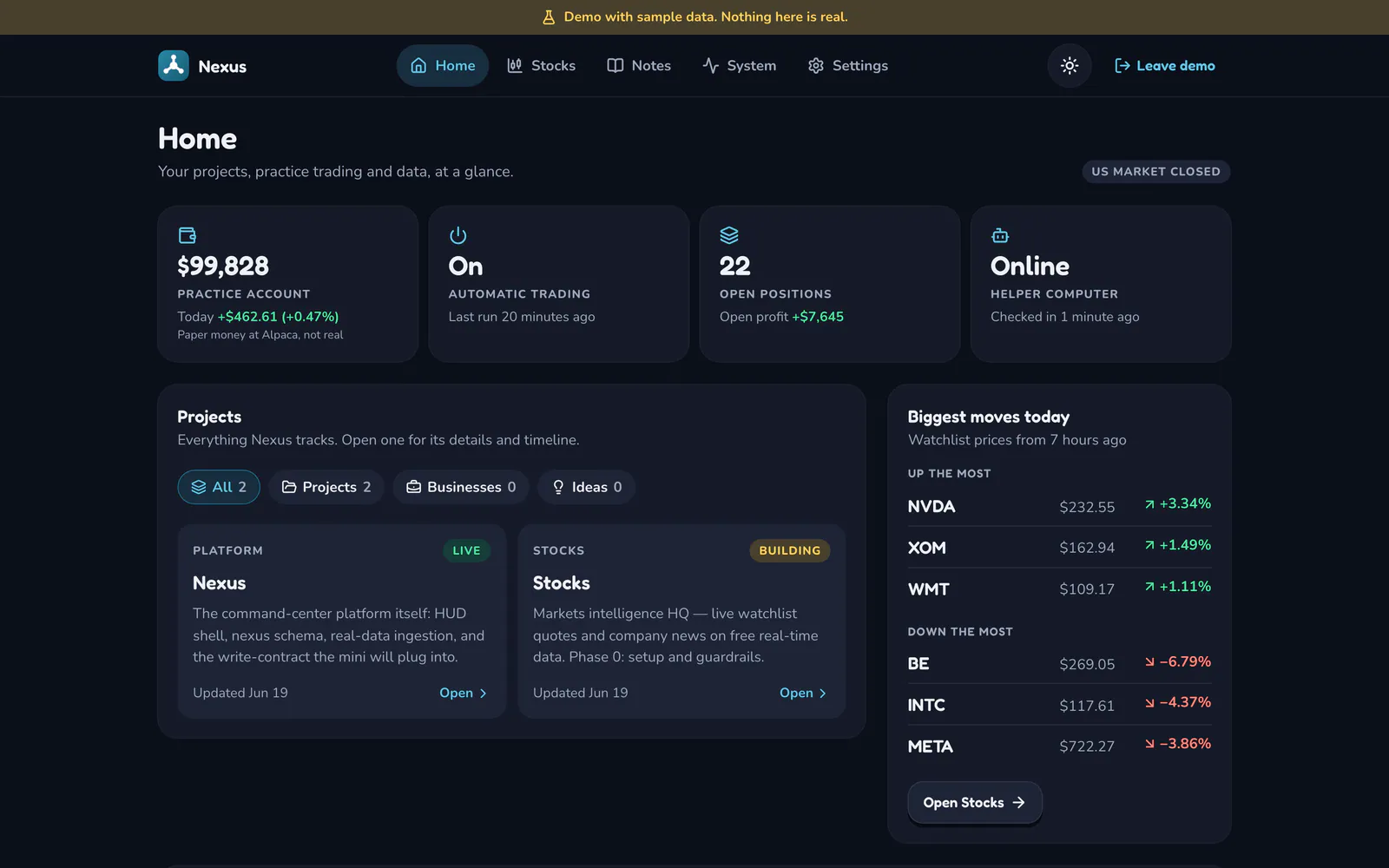Click the US MARKET CLOSED badge
This screenshot has height=868, width=1389.
pyautogui.click(x=1155, y=172)
